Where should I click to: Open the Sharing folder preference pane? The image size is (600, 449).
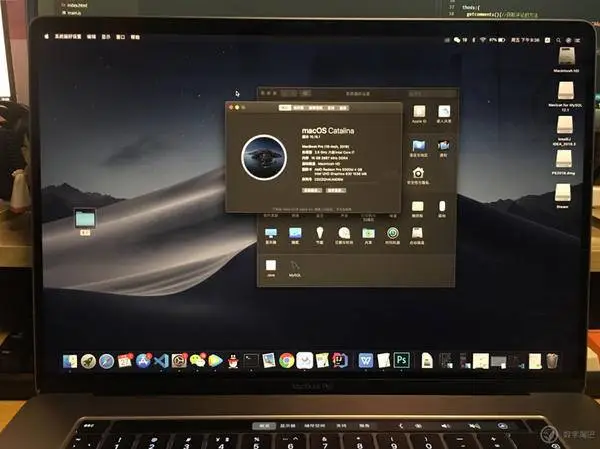368,235
